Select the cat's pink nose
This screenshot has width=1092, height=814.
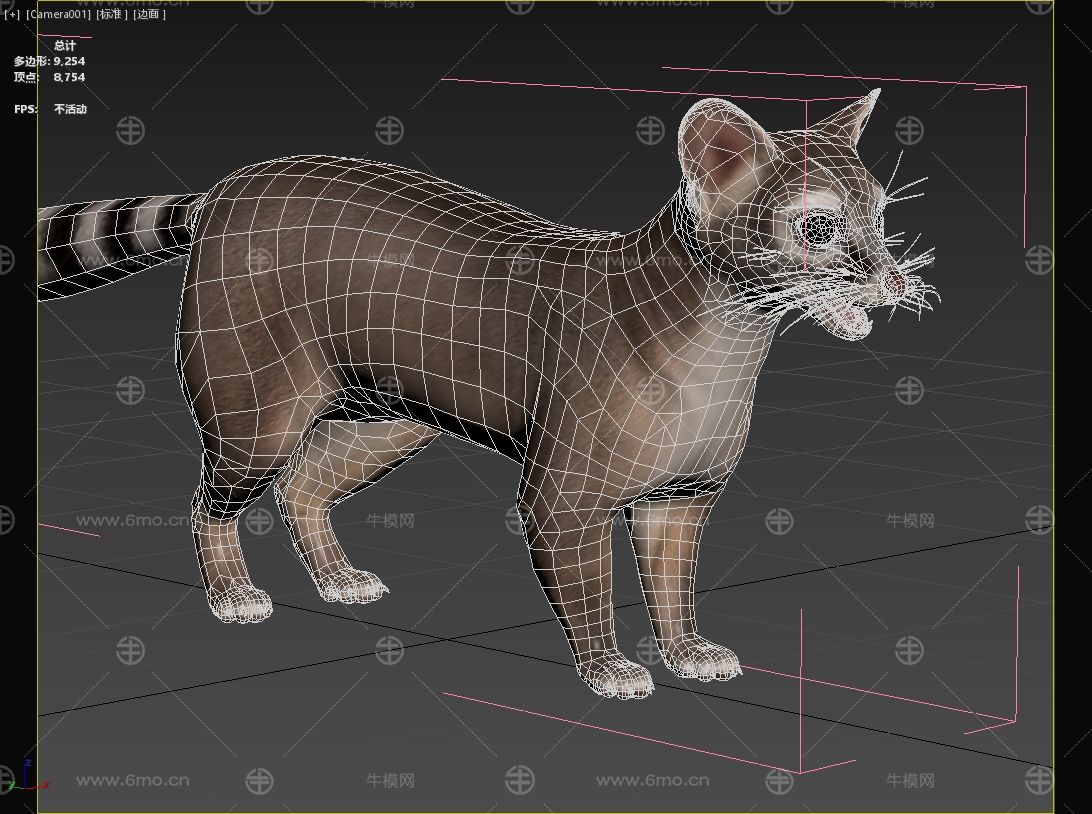[895, 284]
